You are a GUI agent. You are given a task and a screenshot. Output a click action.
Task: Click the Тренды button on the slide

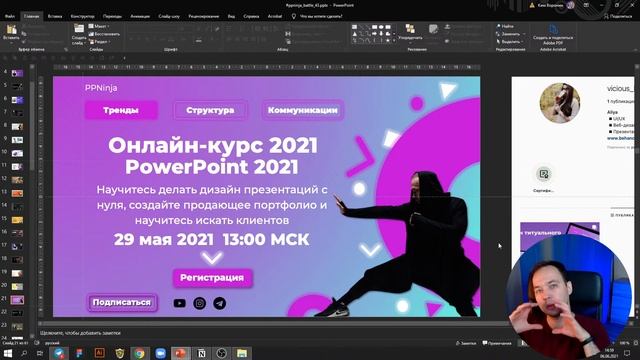point(121,110)
